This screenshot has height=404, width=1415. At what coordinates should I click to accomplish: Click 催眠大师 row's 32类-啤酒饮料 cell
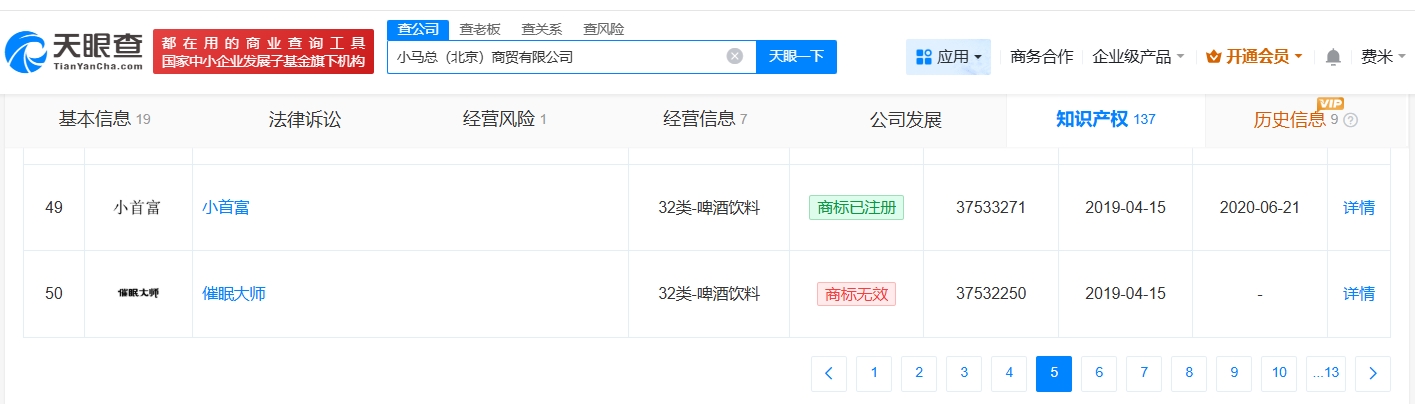click(x=709, y=293)
